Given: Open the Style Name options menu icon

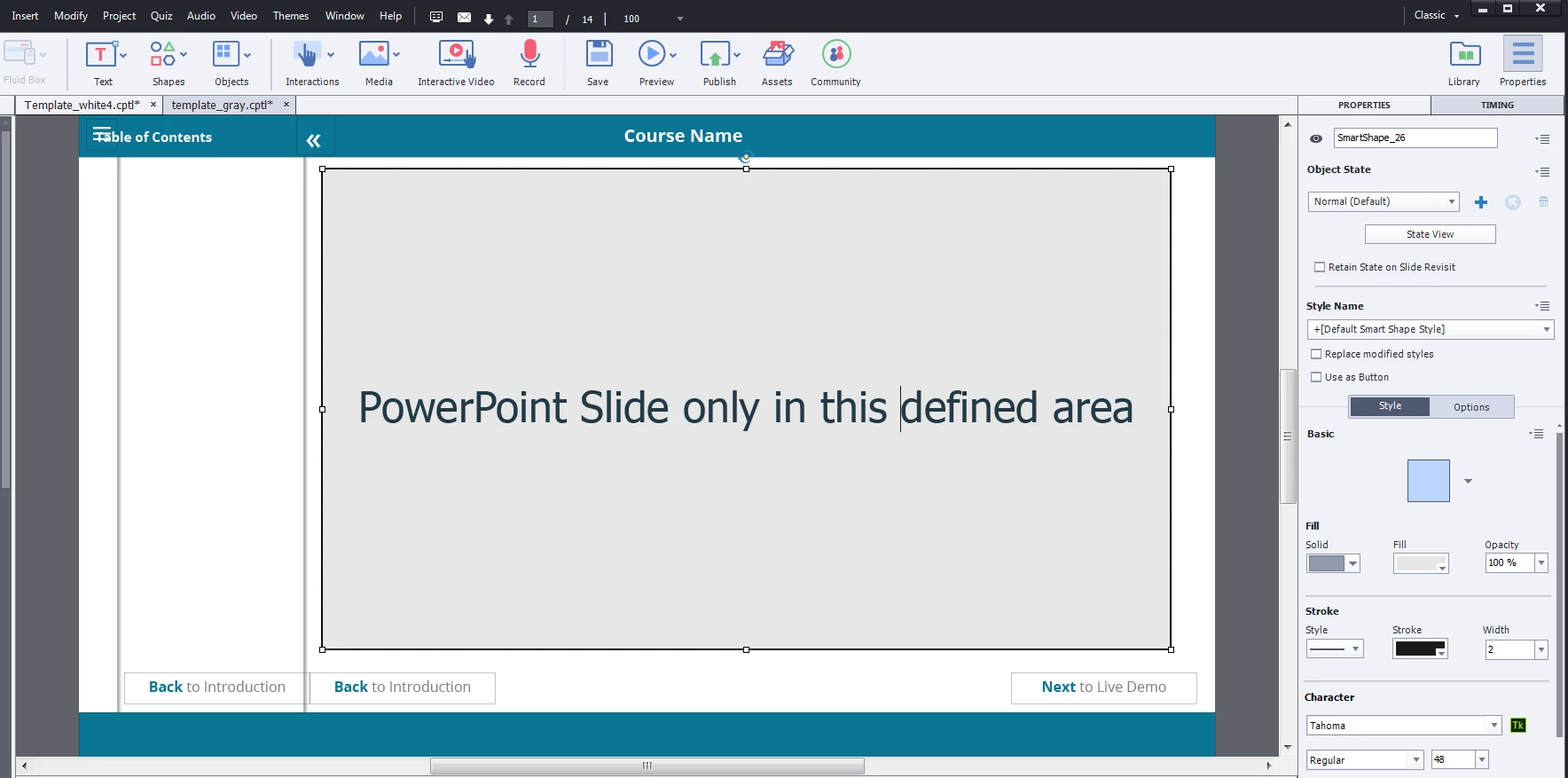Looking at the screenshot, I should pyautogui.click(x=1543, y=306).
